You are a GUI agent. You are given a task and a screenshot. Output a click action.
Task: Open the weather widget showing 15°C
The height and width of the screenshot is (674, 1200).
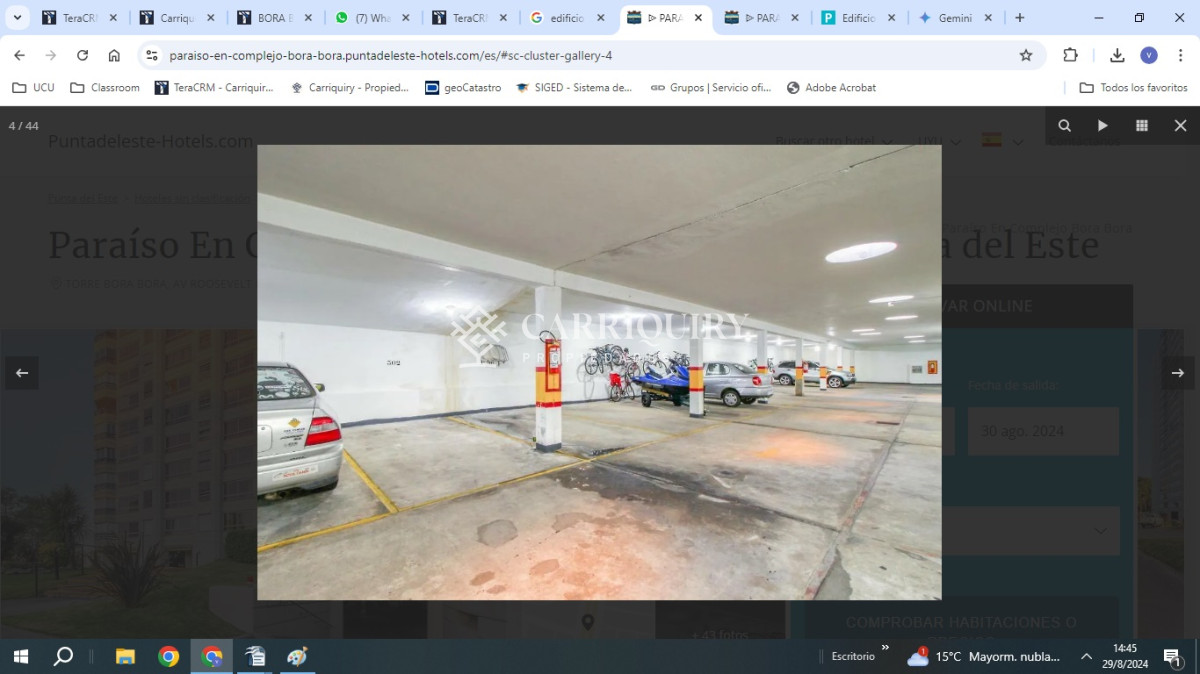984,656
